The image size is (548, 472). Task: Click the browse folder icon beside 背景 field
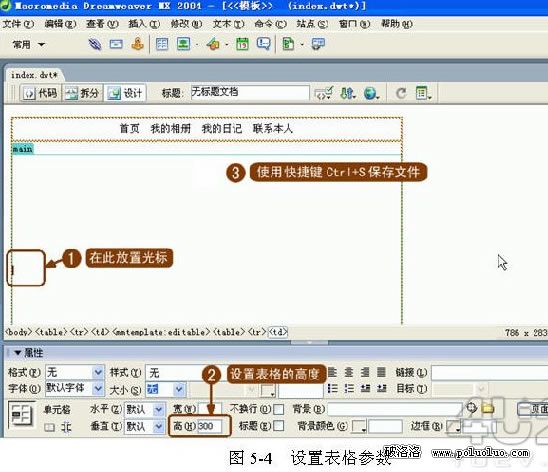488,408
